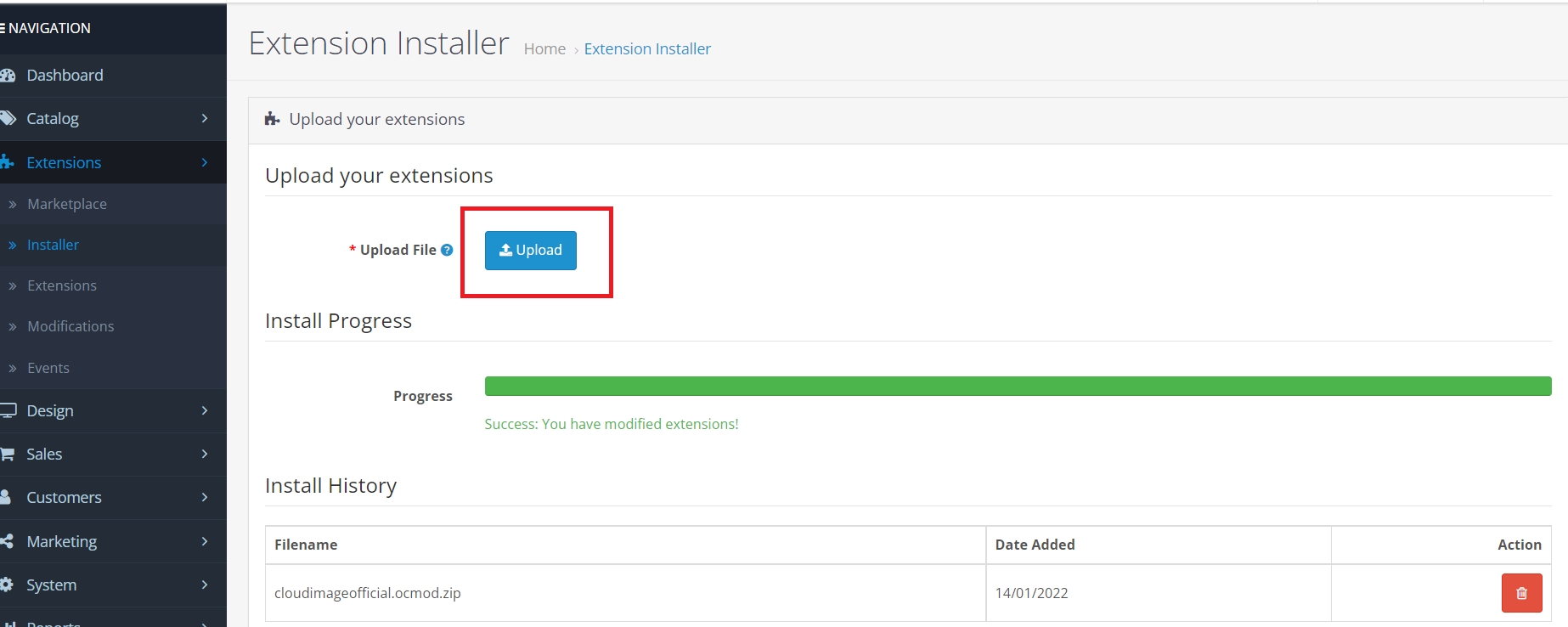Expand the Customers menu arrow
The width and height of the screenshot is (1568, 627).
[x=205, y=497]
